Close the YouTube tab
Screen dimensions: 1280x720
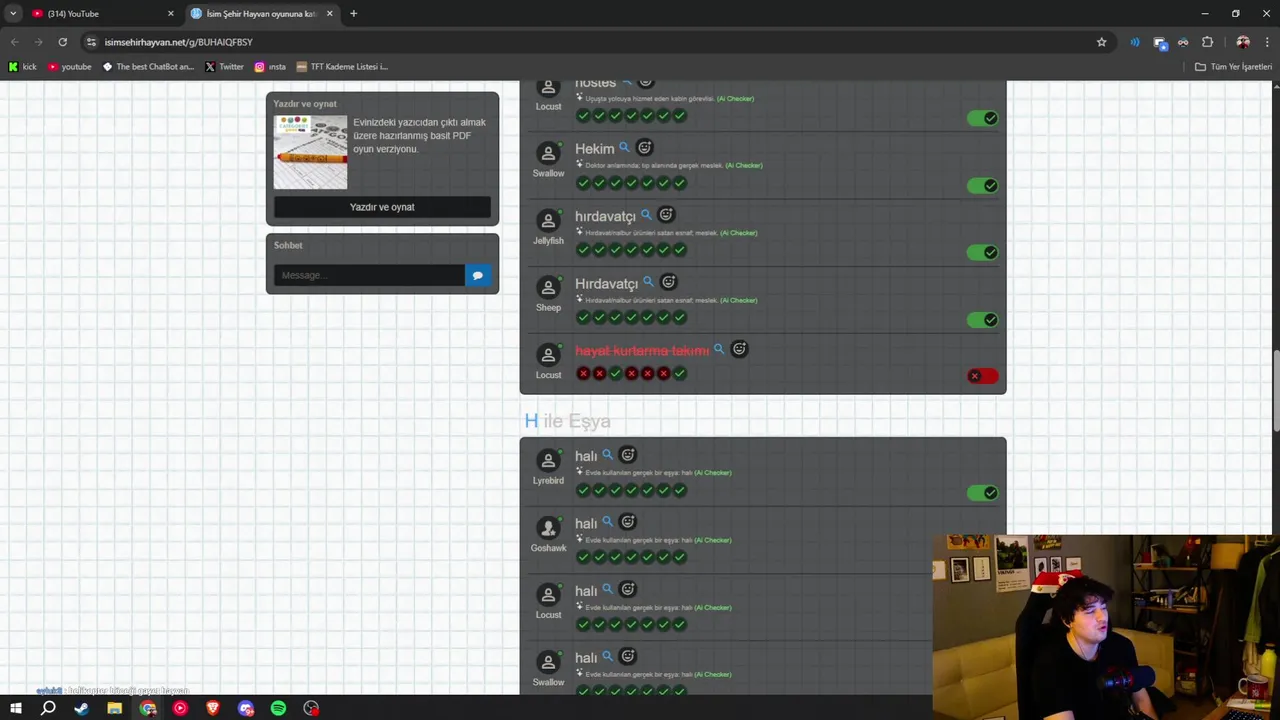click(170, 14)
